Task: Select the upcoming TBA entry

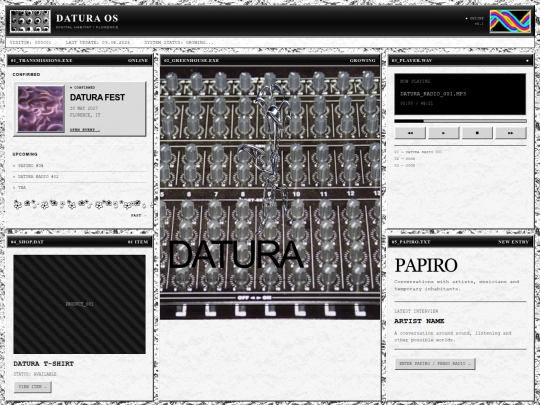Action: (x=80, y=188)
